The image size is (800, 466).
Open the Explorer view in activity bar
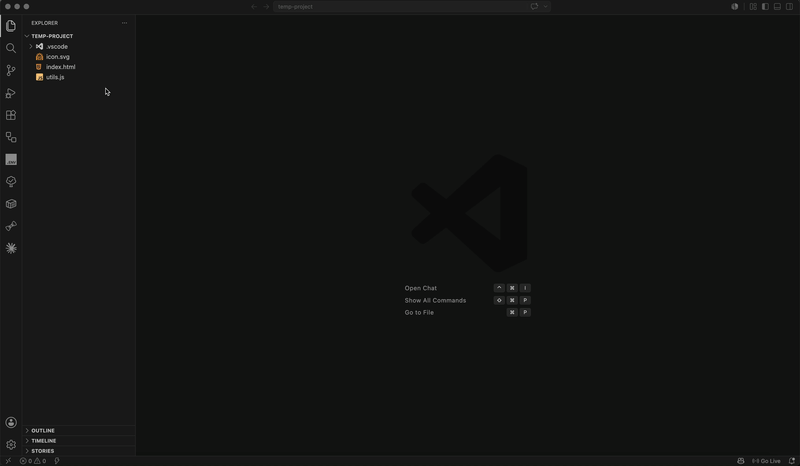click(x=11, y=26)
